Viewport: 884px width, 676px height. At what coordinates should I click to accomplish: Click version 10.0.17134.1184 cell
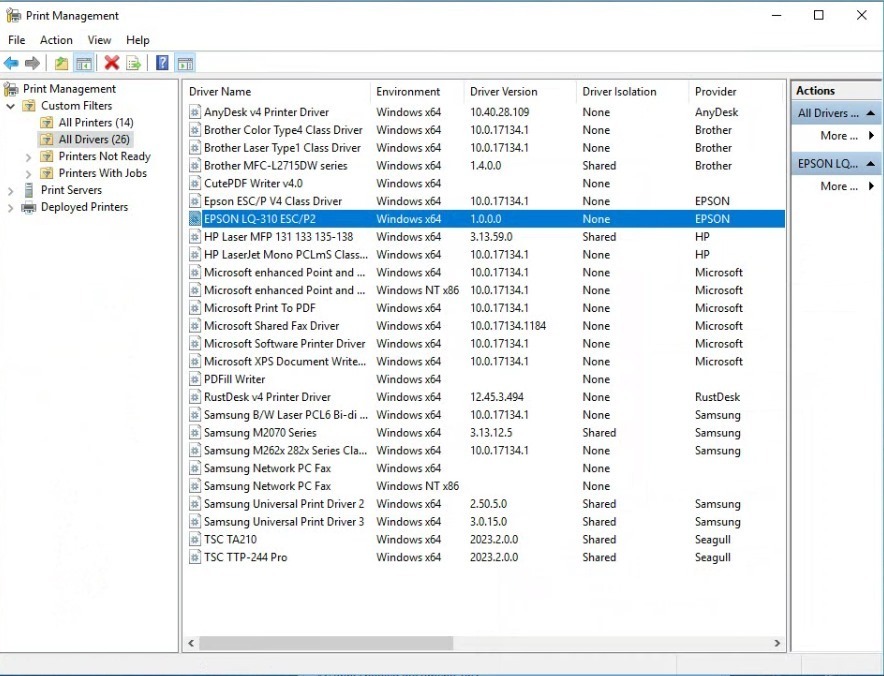(507, 326)
